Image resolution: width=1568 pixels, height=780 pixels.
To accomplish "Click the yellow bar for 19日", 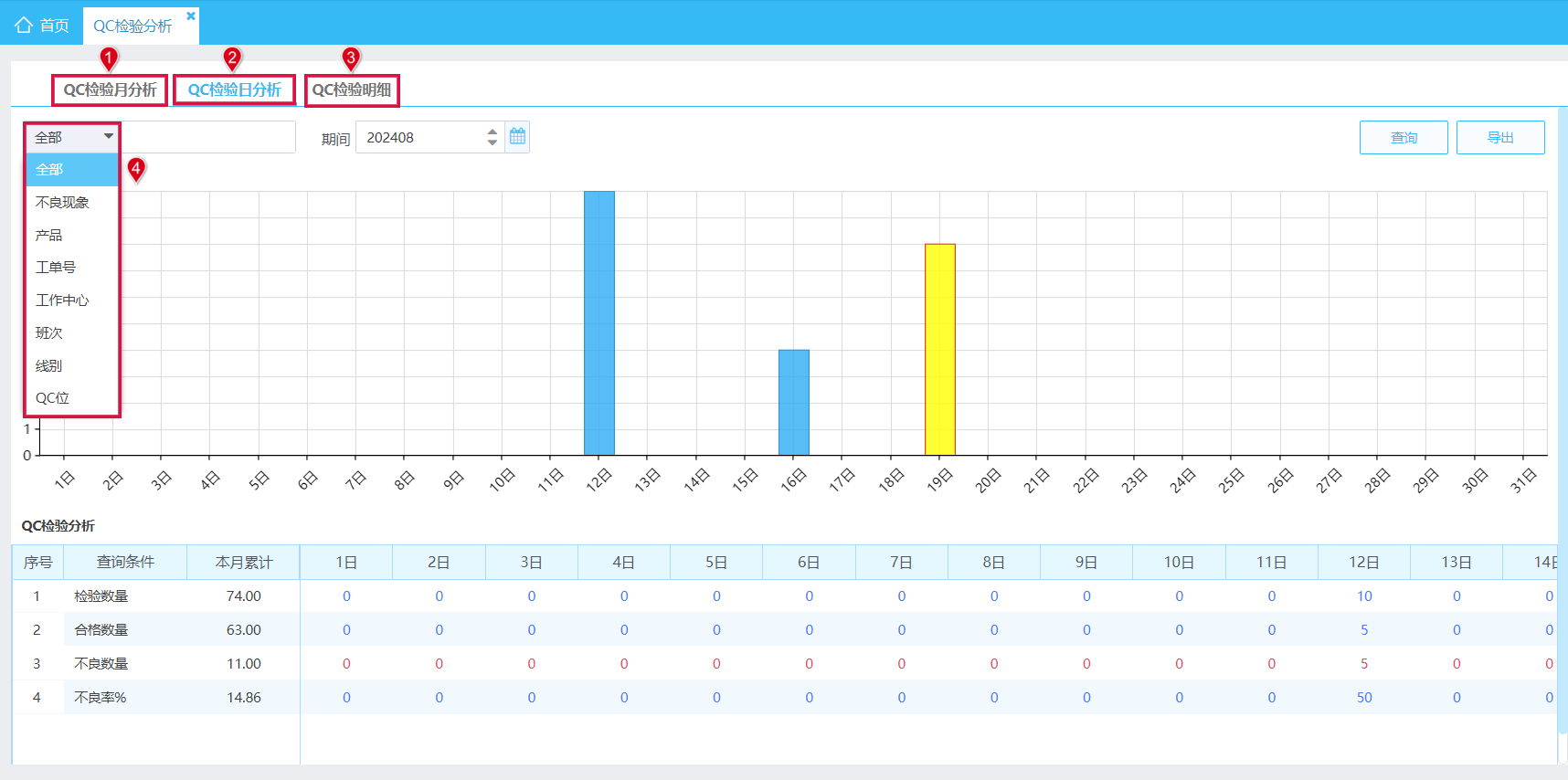I will 940,349.
